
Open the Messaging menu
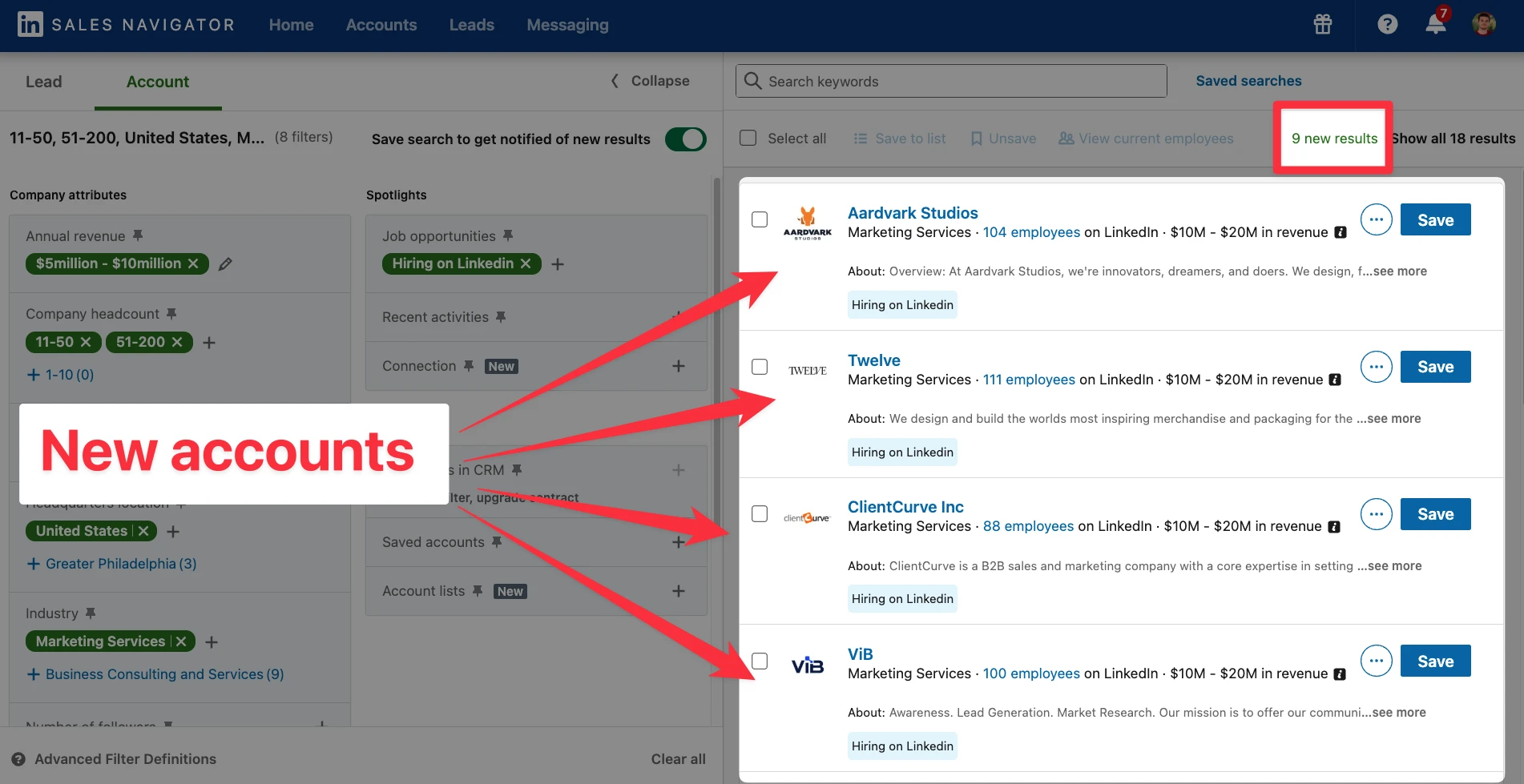point(568,25)
